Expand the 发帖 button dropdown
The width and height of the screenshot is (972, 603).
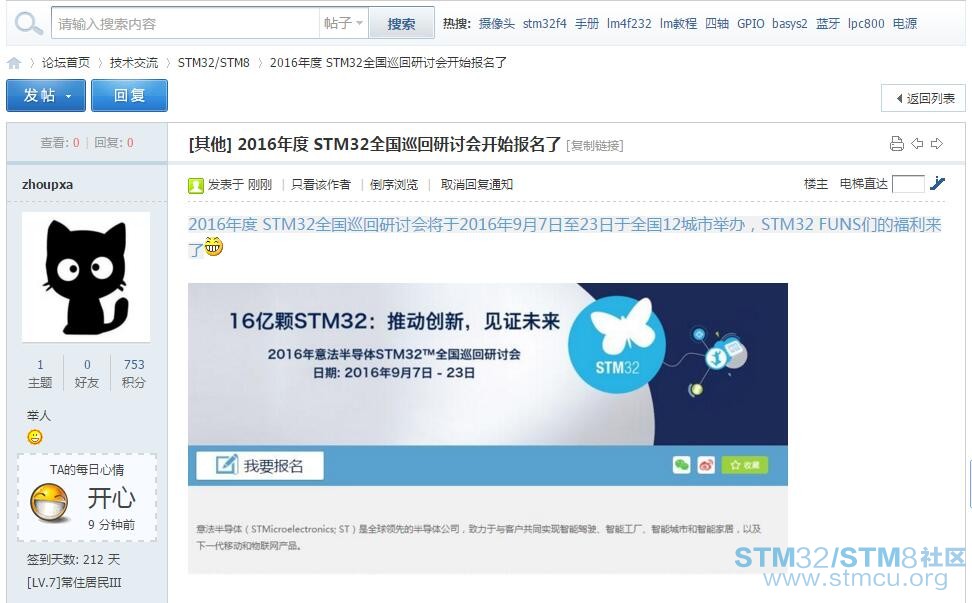tap(68, 96)
